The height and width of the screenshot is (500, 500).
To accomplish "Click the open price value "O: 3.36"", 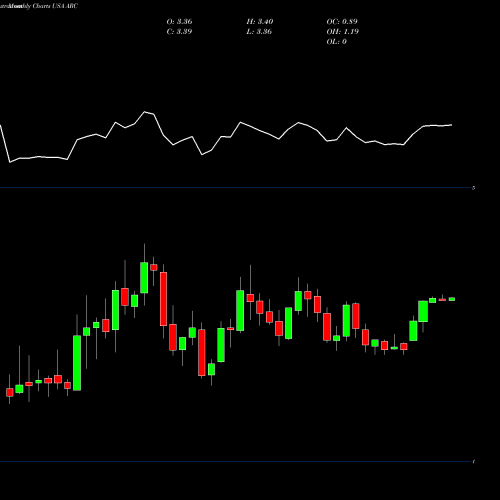I will (x=179, y=22).
